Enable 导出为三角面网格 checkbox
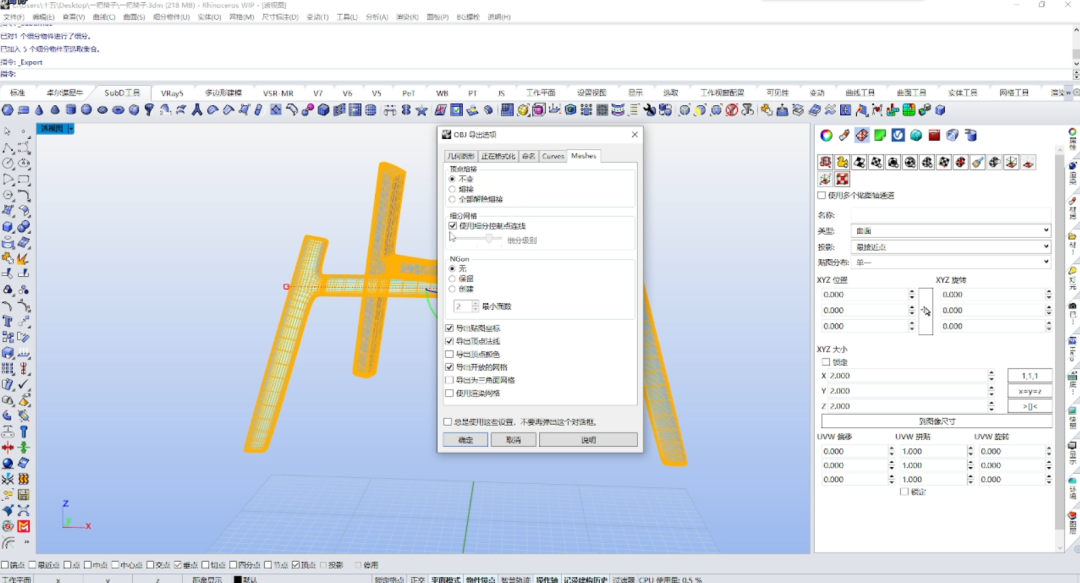Image resolution: width=1080 pixels, height=583 pixels. 450,380
